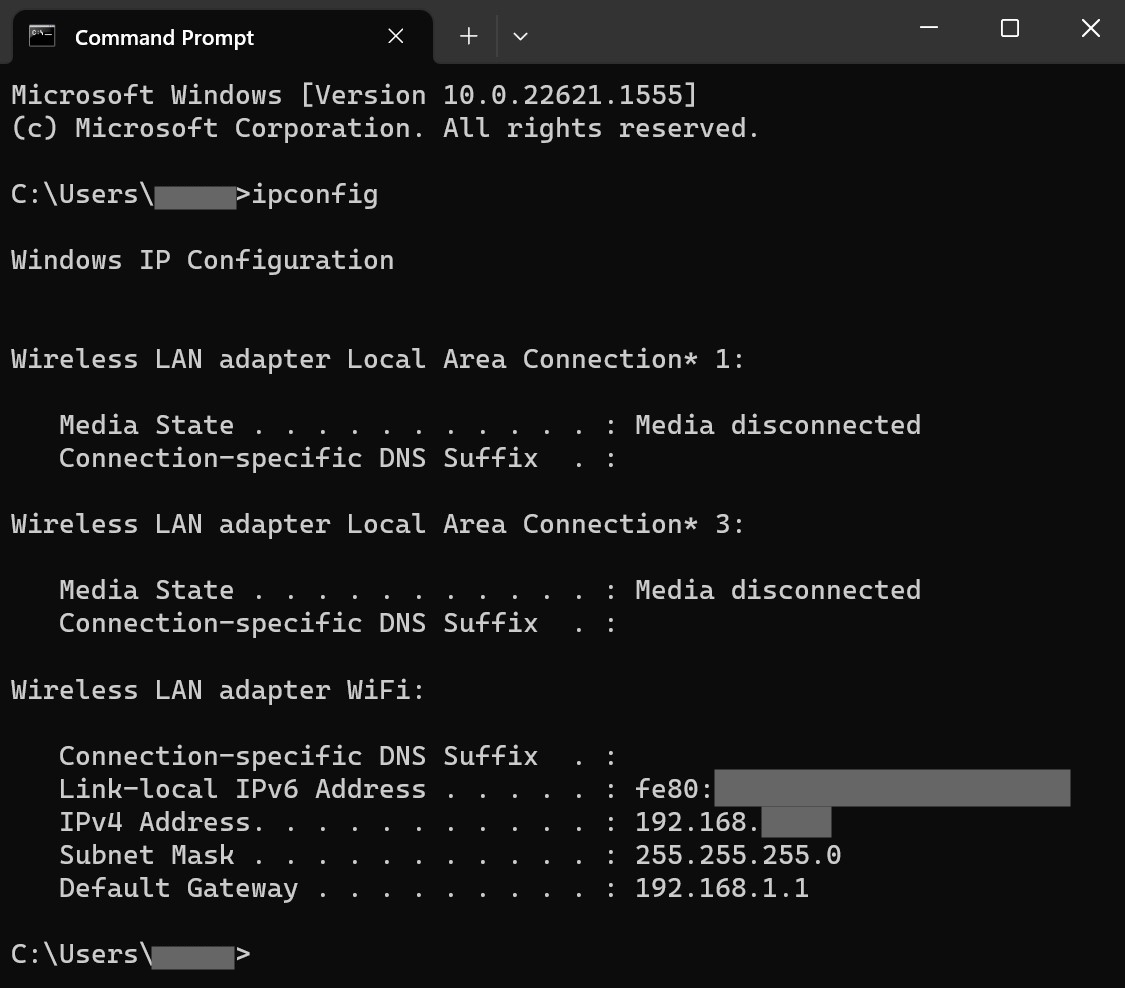Click the last 'C:\Users\' prompt line

pos(131,954)
